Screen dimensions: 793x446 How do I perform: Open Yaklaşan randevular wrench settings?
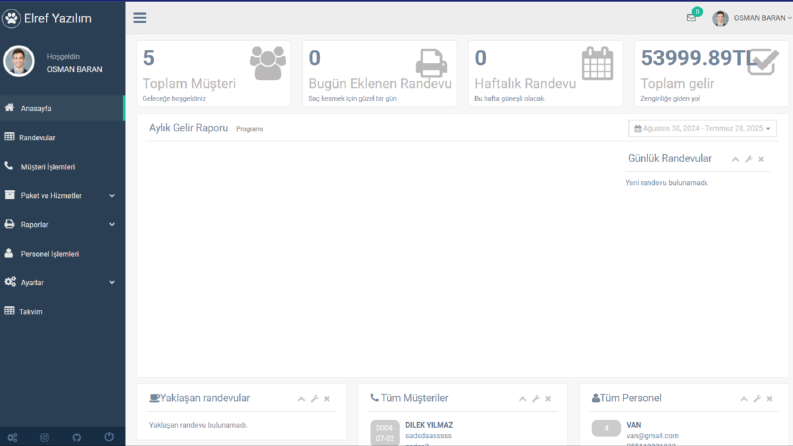[315, 399]
